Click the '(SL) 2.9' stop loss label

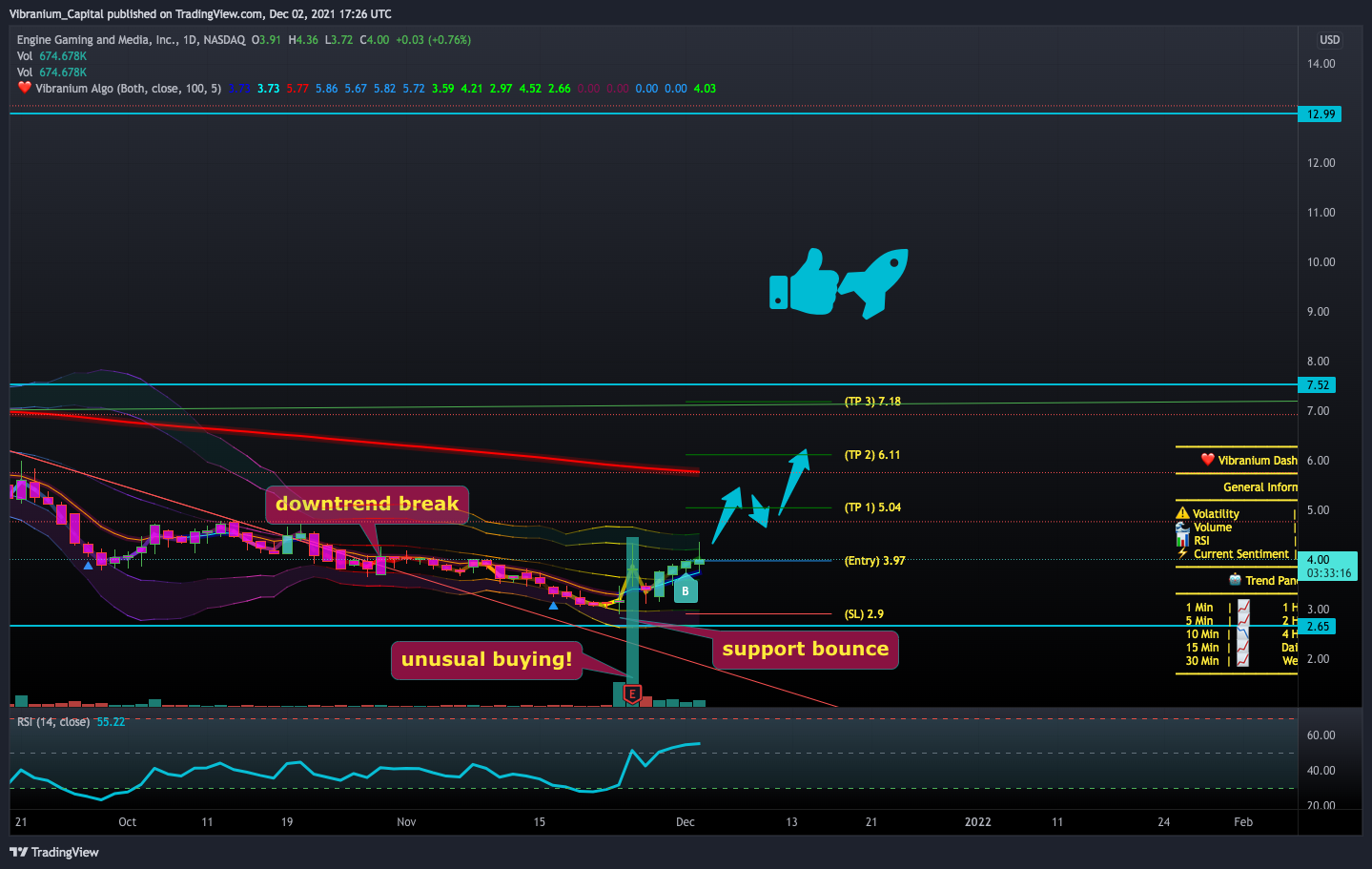(864, 614)
